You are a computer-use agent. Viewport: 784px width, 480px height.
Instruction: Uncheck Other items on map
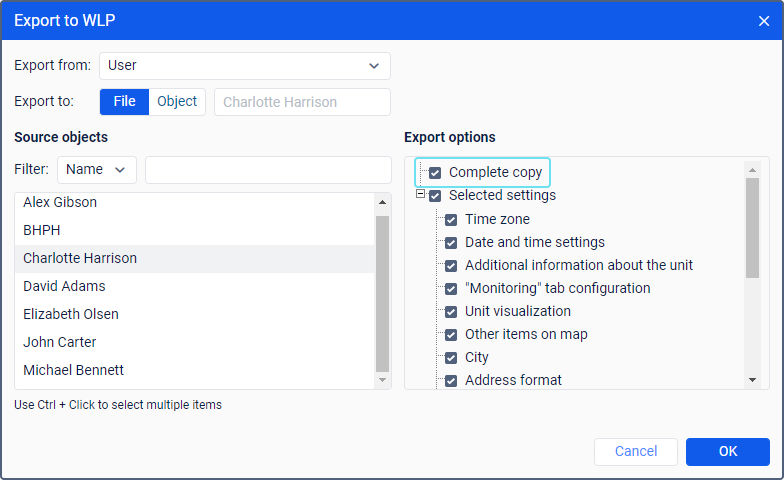pos(451,334)
